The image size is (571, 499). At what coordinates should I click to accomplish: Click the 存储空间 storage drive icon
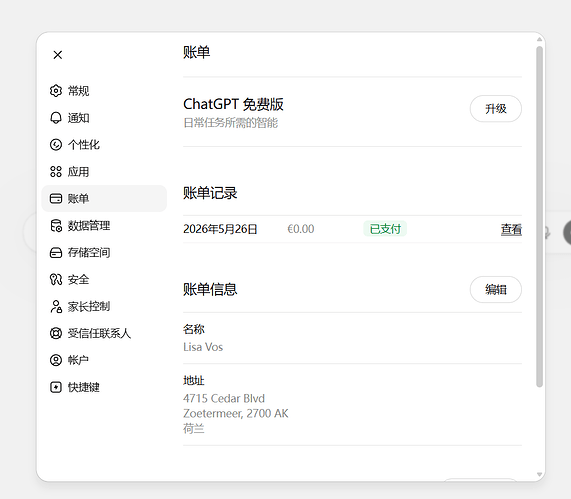point(56,252)
